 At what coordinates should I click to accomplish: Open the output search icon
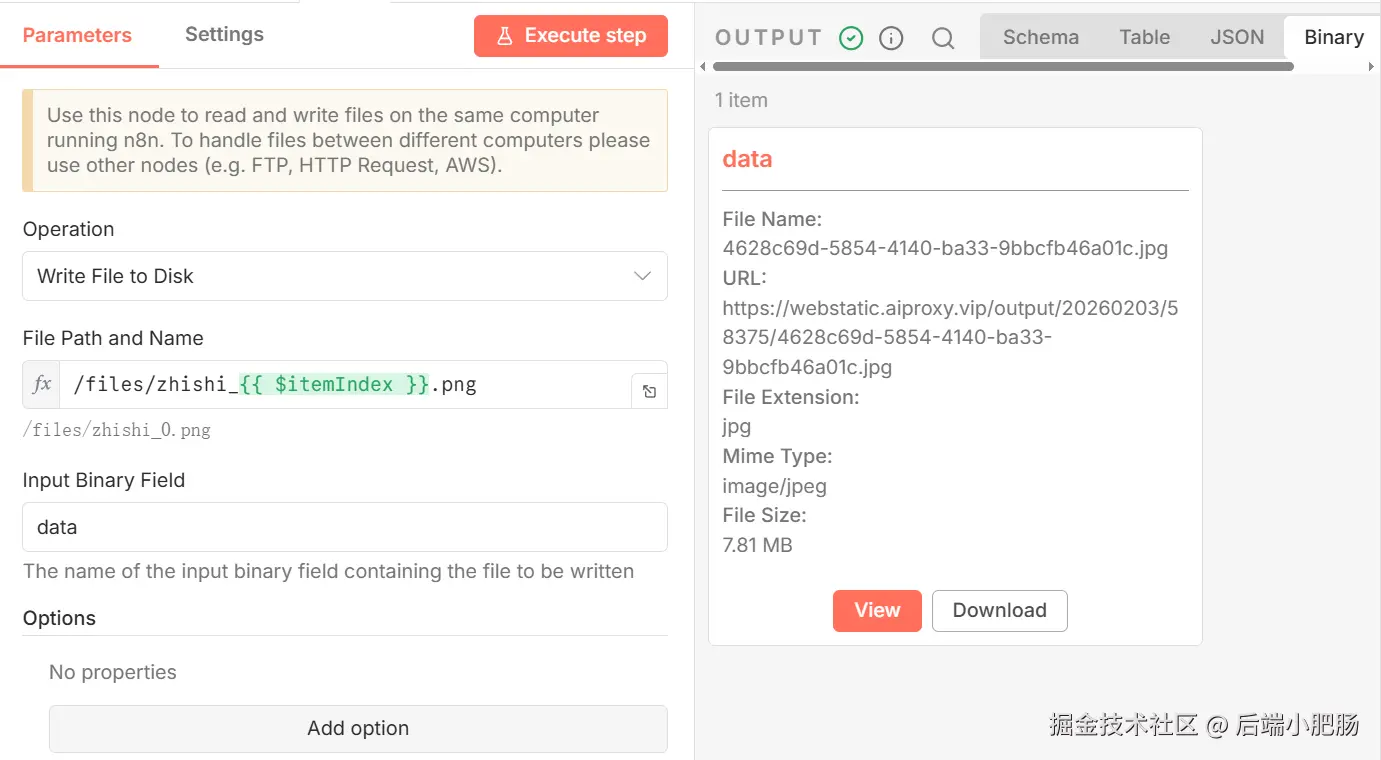coord(942,38)
